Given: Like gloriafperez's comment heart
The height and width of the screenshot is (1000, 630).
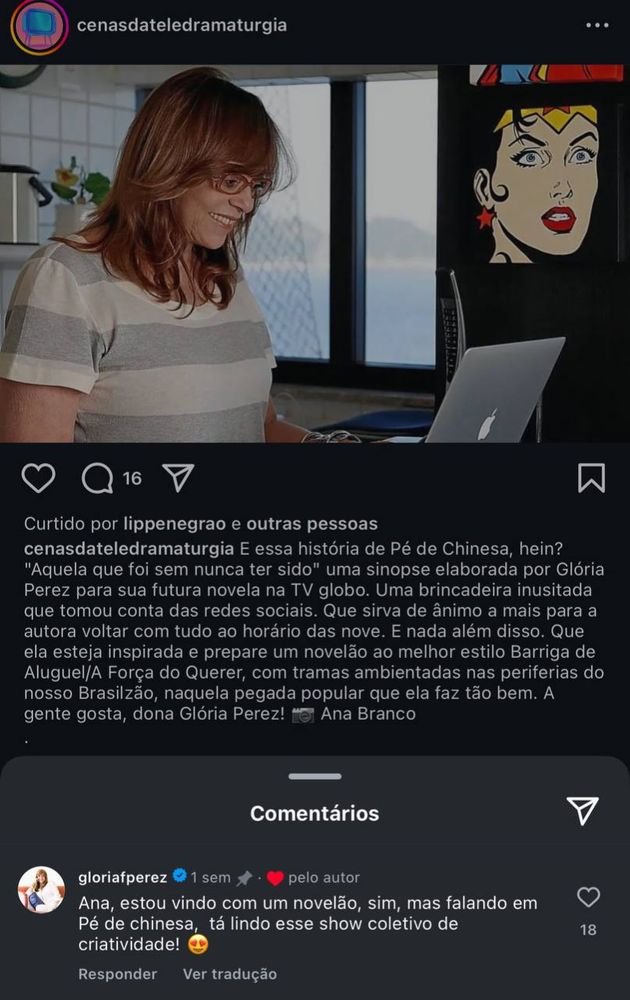Looking at the screenshot, I should click(588, 897).
